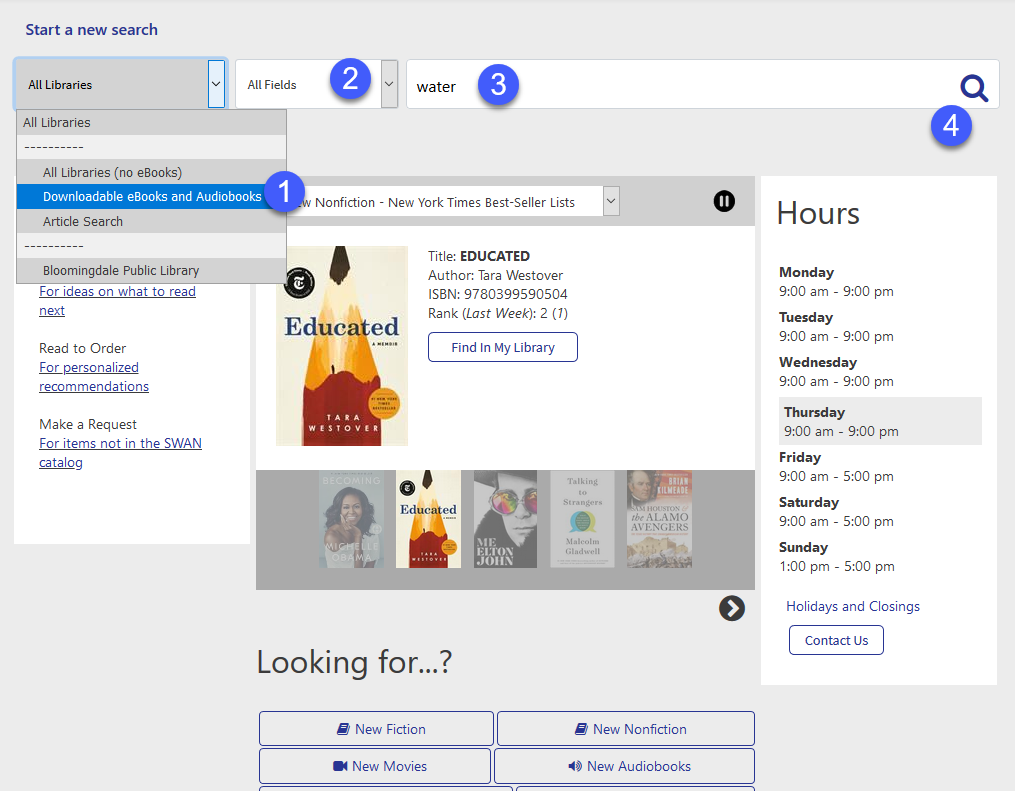The width and height of the screenshot is (1015, 791).
Task: Click the Title: EDUCATED text
Action: tap(478, 256)
